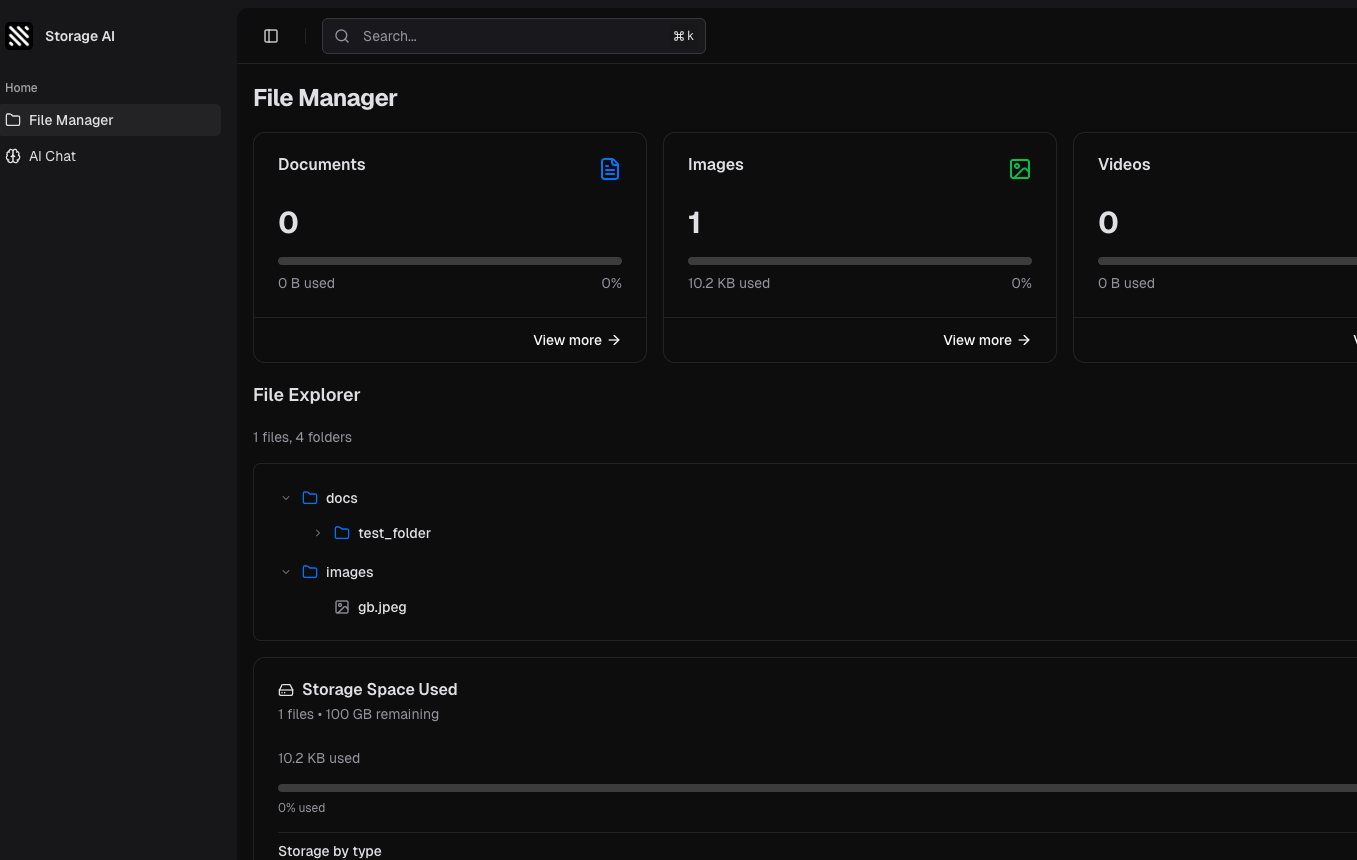The height and width of the screenshot is (860, 1357).
Task: Collapse the images folder chevron
Action: click(286, 572)
